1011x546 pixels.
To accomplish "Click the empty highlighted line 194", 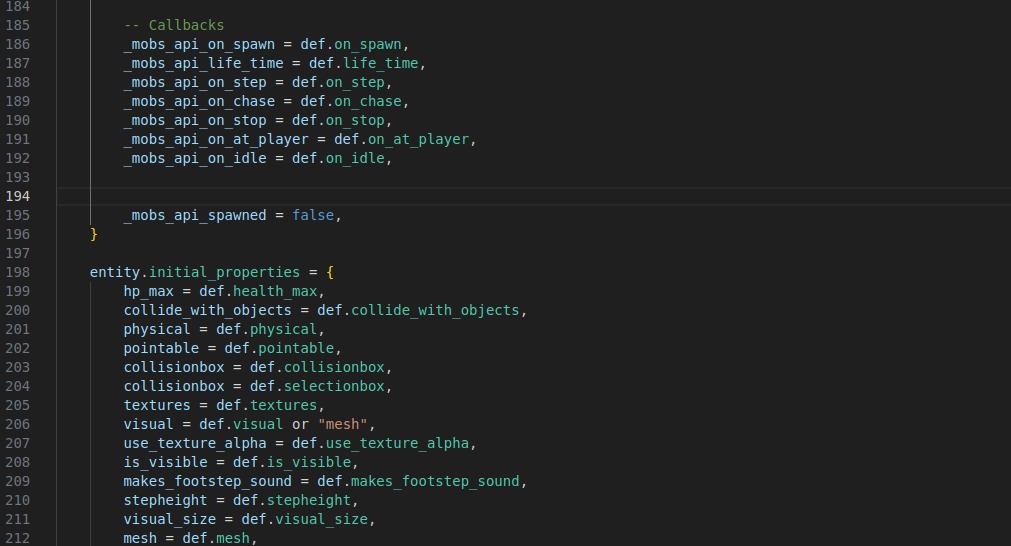I will tap(500, 196).
